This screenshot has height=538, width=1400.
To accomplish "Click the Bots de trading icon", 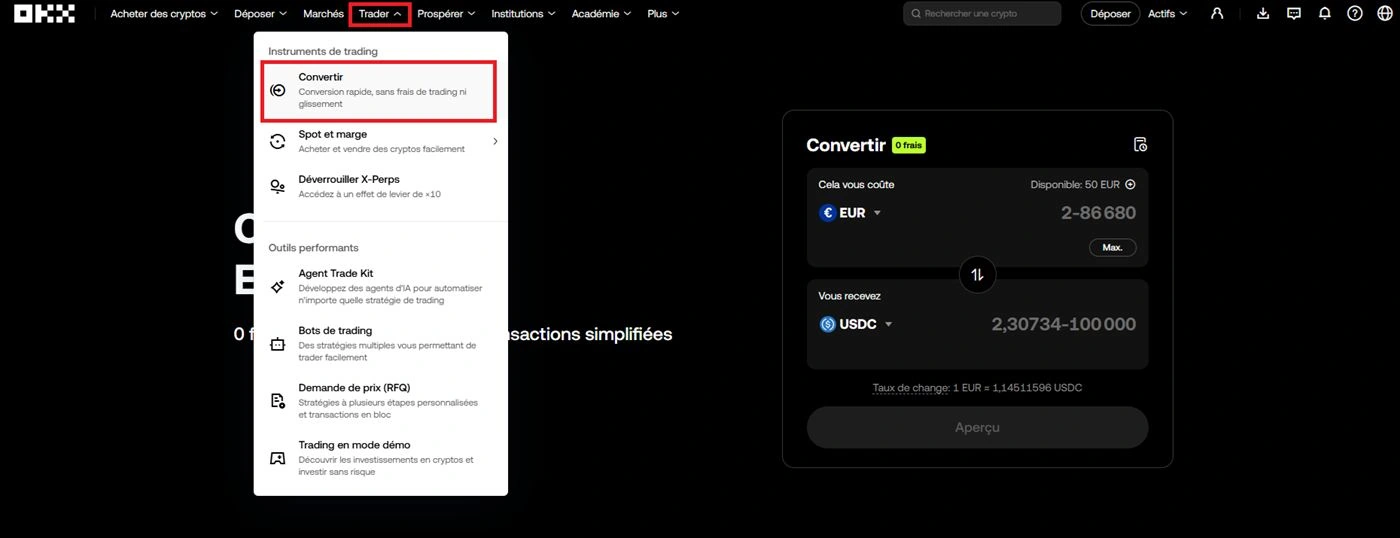I will point(278,344).
